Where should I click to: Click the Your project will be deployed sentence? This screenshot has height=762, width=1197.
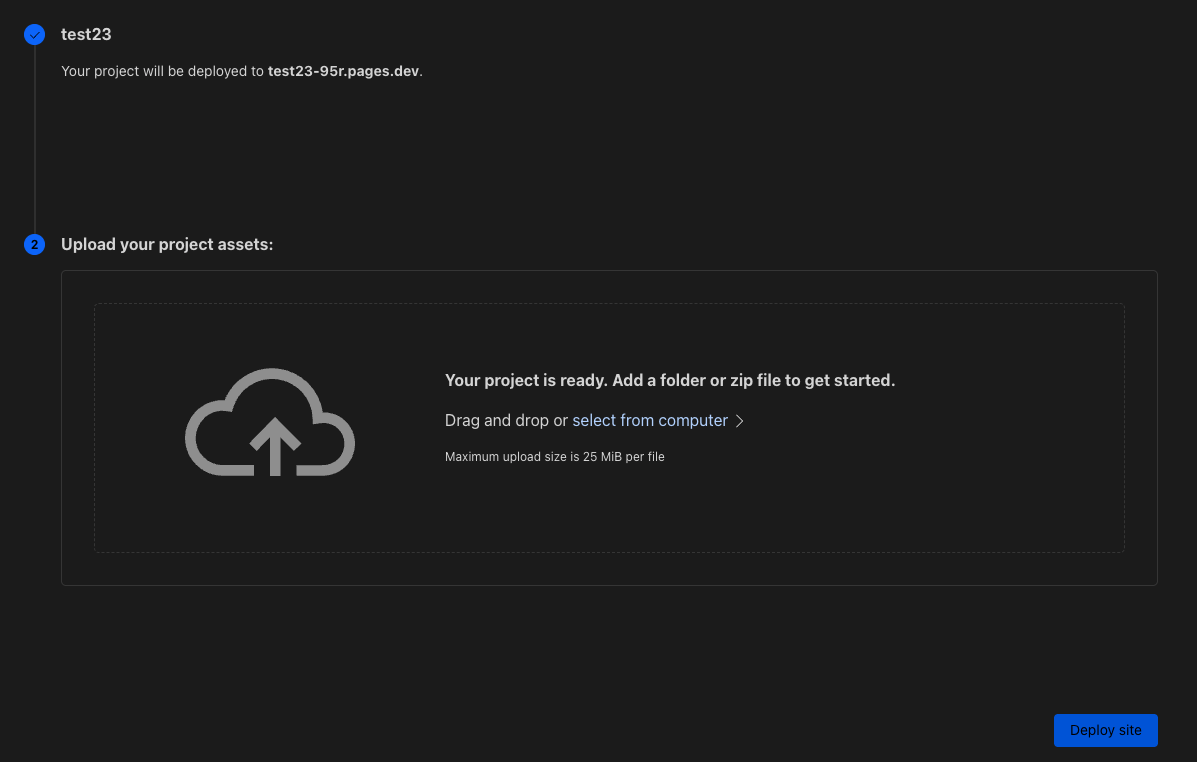click(163, 72)
